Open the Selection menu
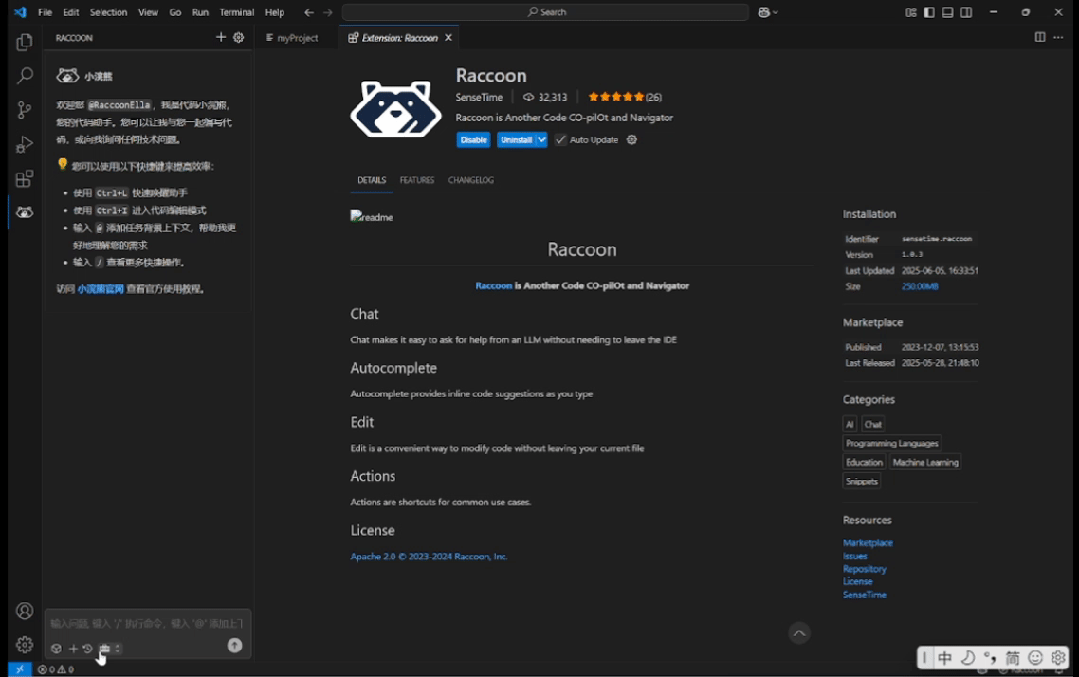The width and height of the screenshot is (1079, 677). tap(109, 12)
